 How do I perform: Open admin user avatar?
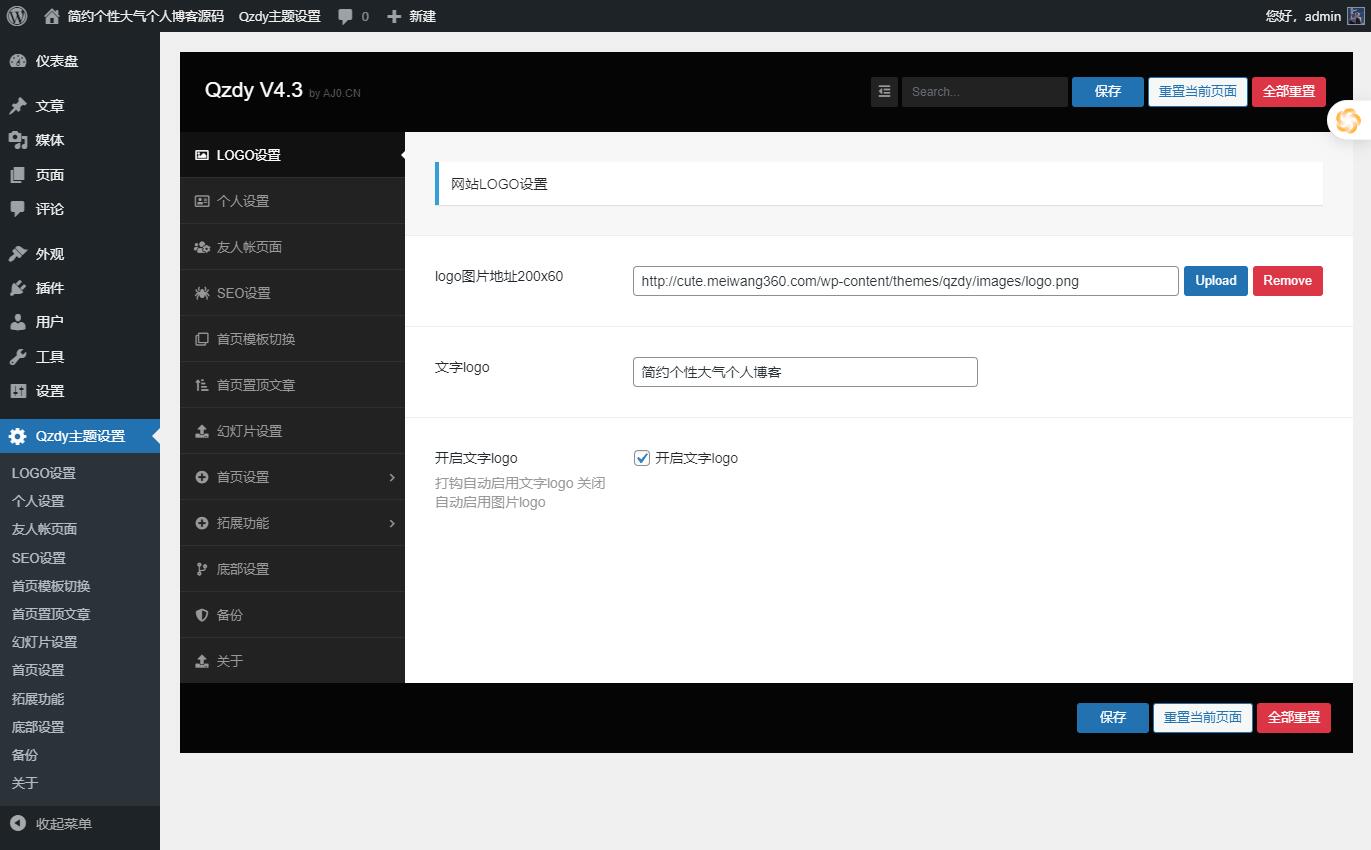click(x=1355, y=16)
